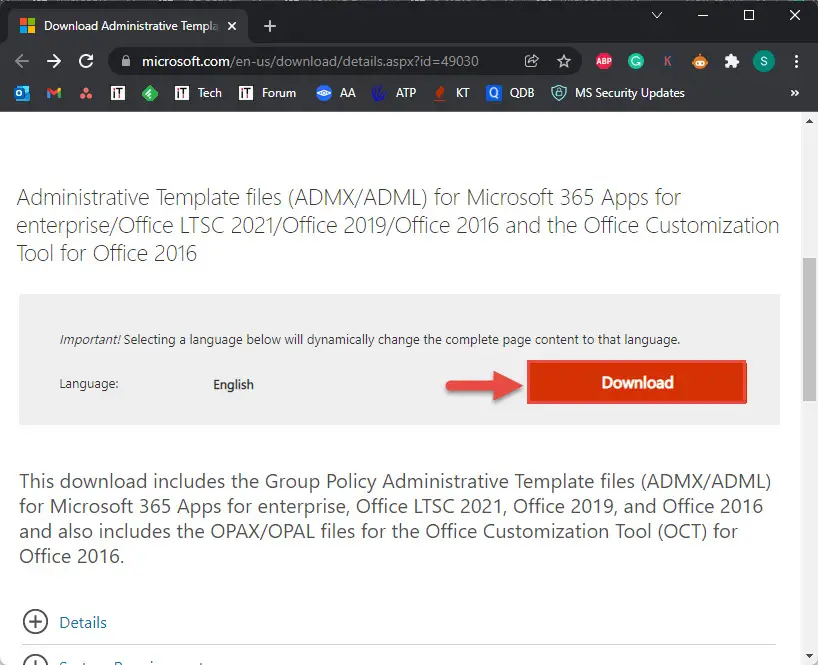Click the Administrative Template files page heading

[398, 225]
